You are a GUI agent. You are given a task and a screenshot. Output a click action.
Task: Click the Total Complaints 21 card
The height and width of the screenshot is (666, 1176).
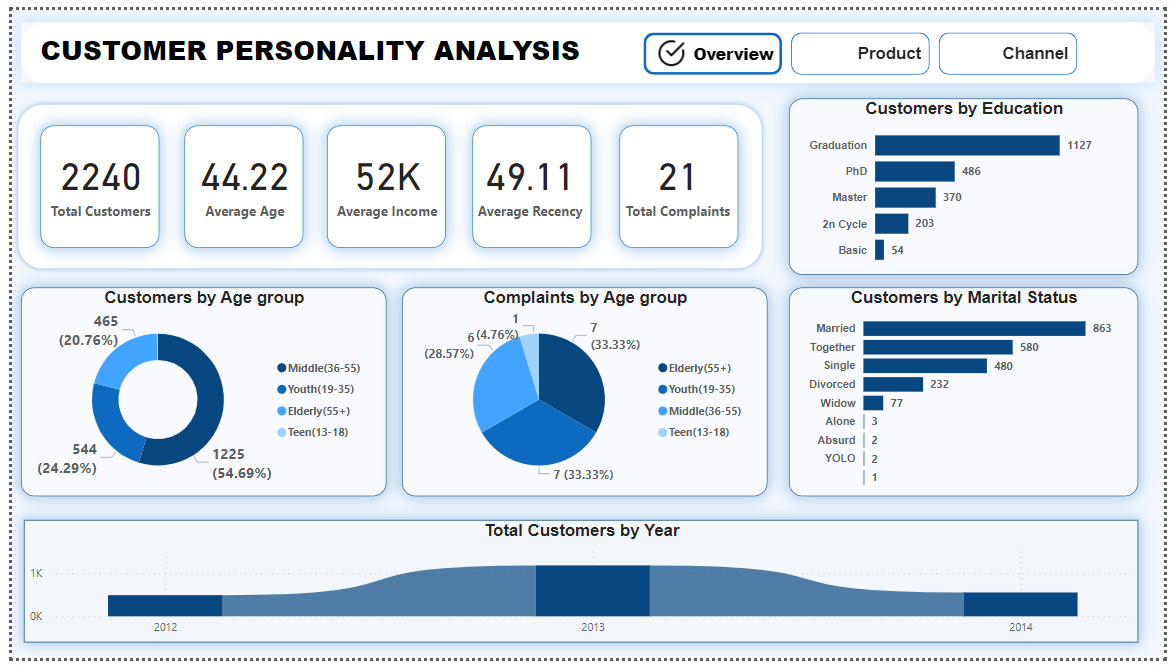679,186
